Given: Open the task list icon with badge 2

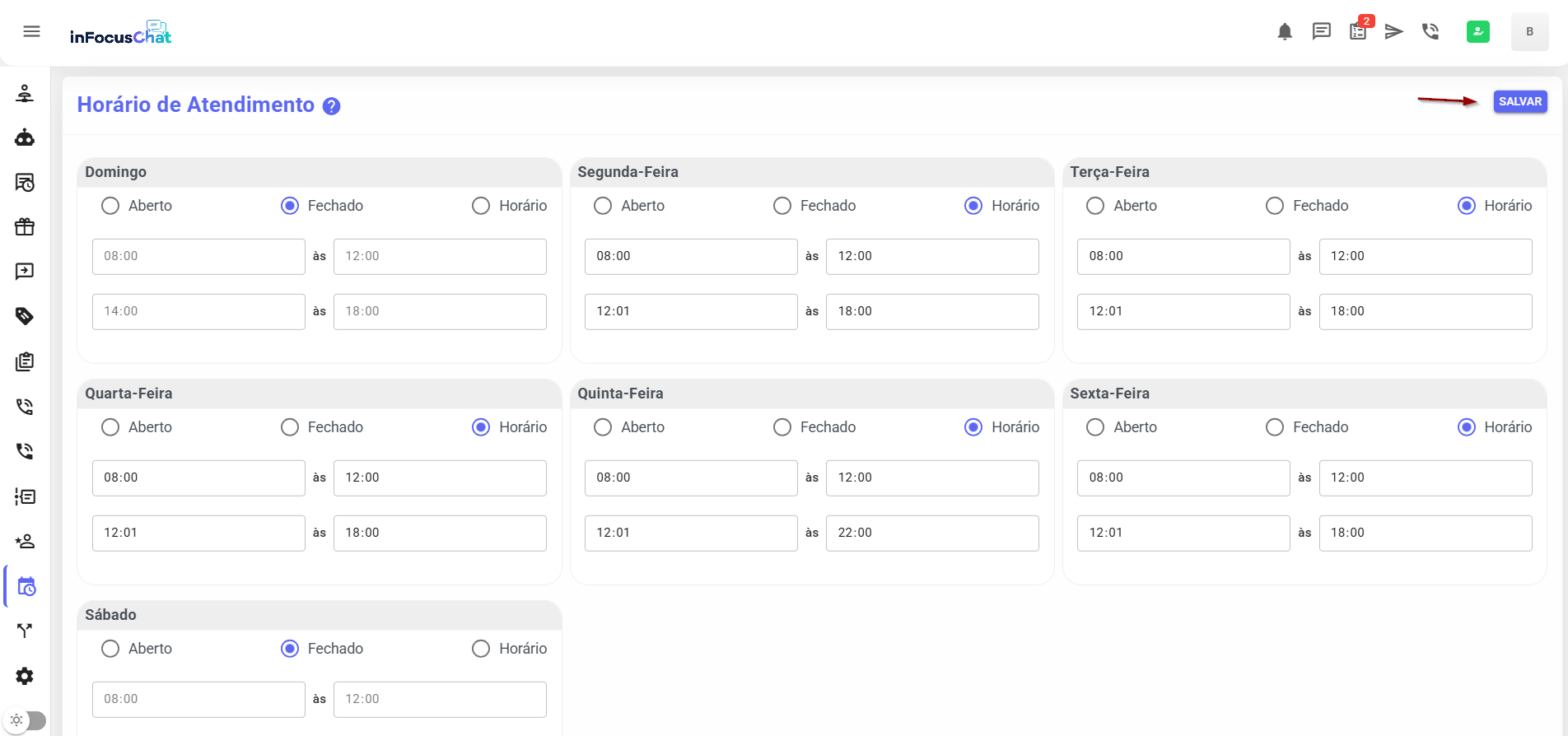Looking at the screenshot, I should pyautogui.click(x=1358, y=32).
